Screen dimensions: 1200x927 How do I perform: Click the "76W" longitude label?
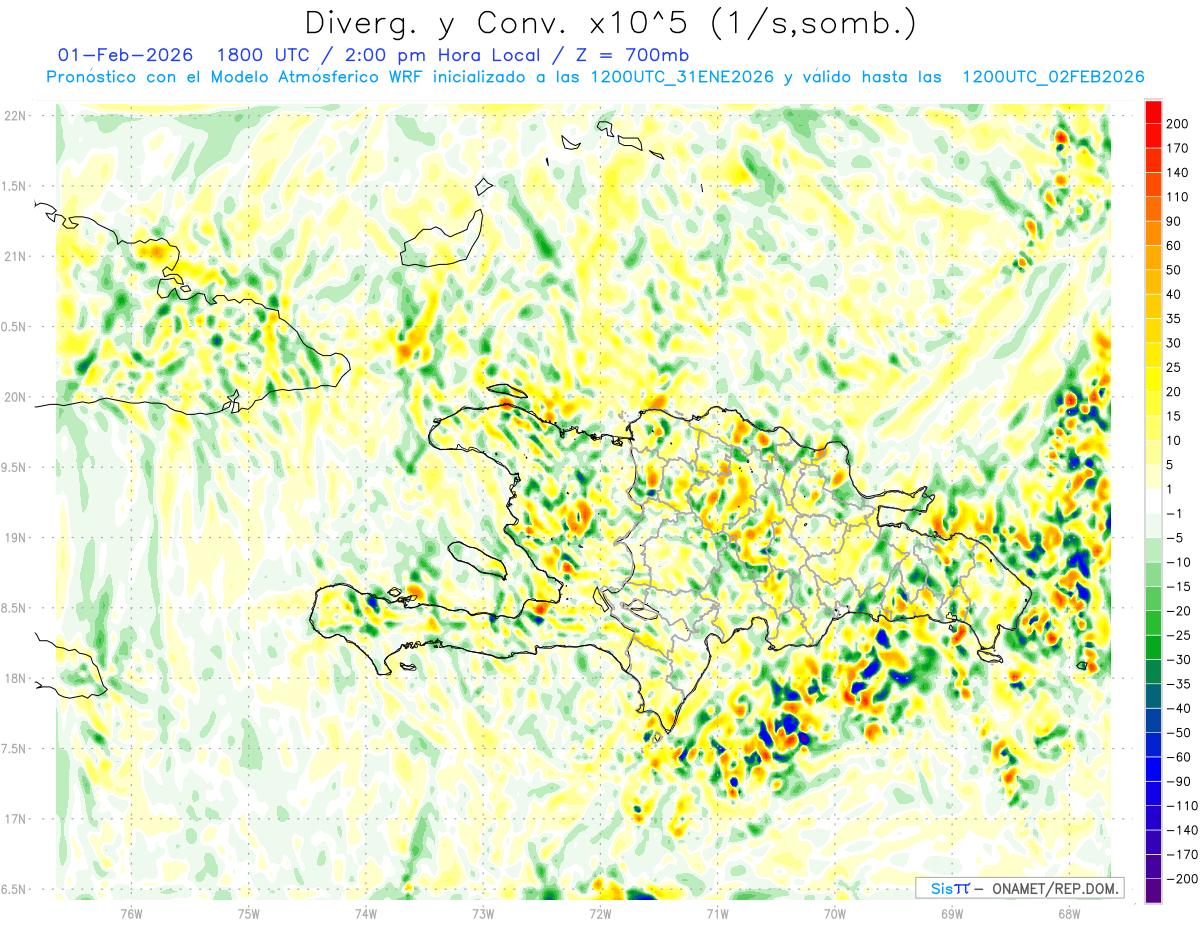click(131, 913)
